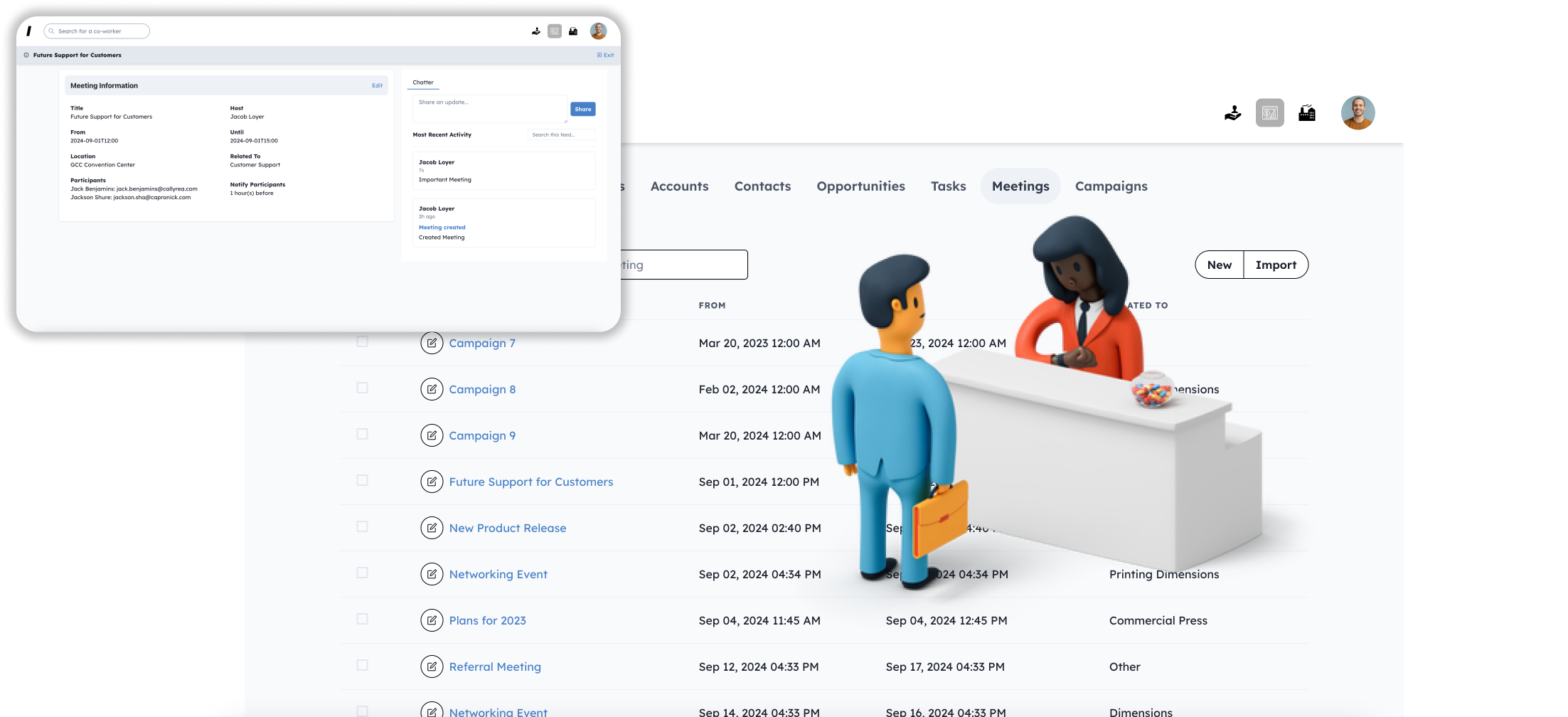1568x717 pixels.
Task: Click Edit in the Meeting Information header
Action: click(x=377, y=85)
